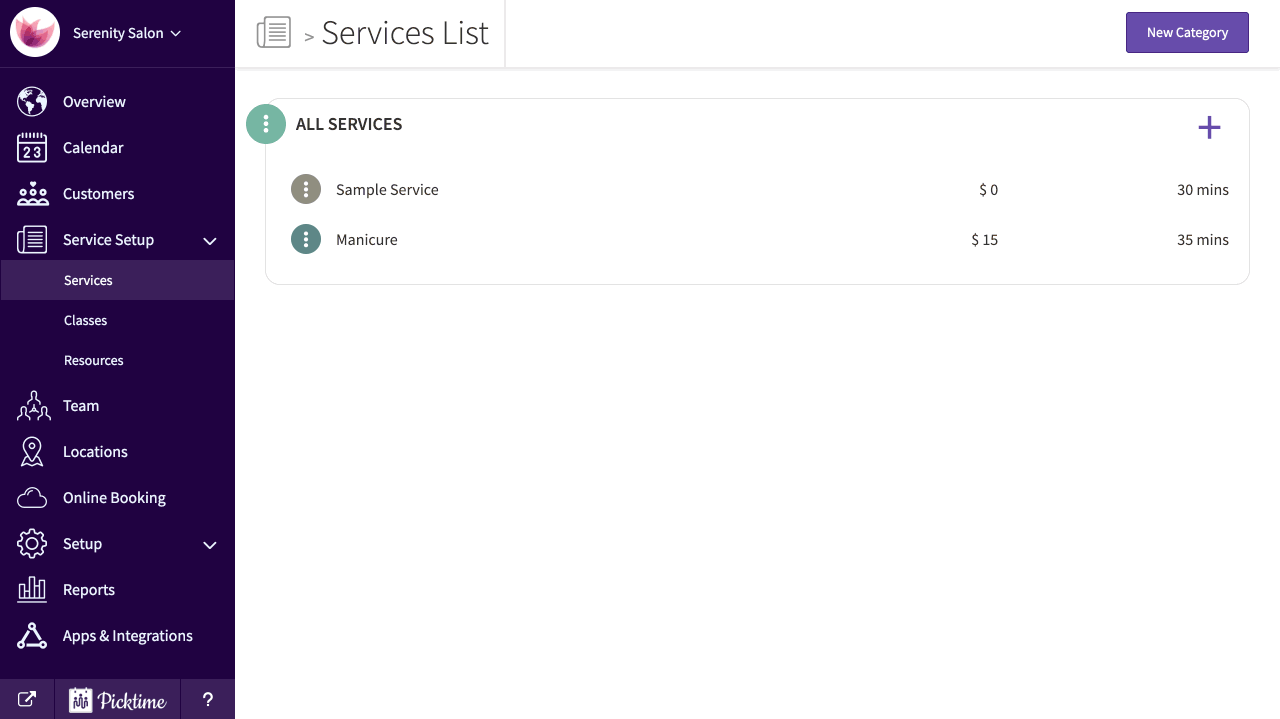Click the Locations pin icon
The image size is (1280, 719).
coord(32,452)
